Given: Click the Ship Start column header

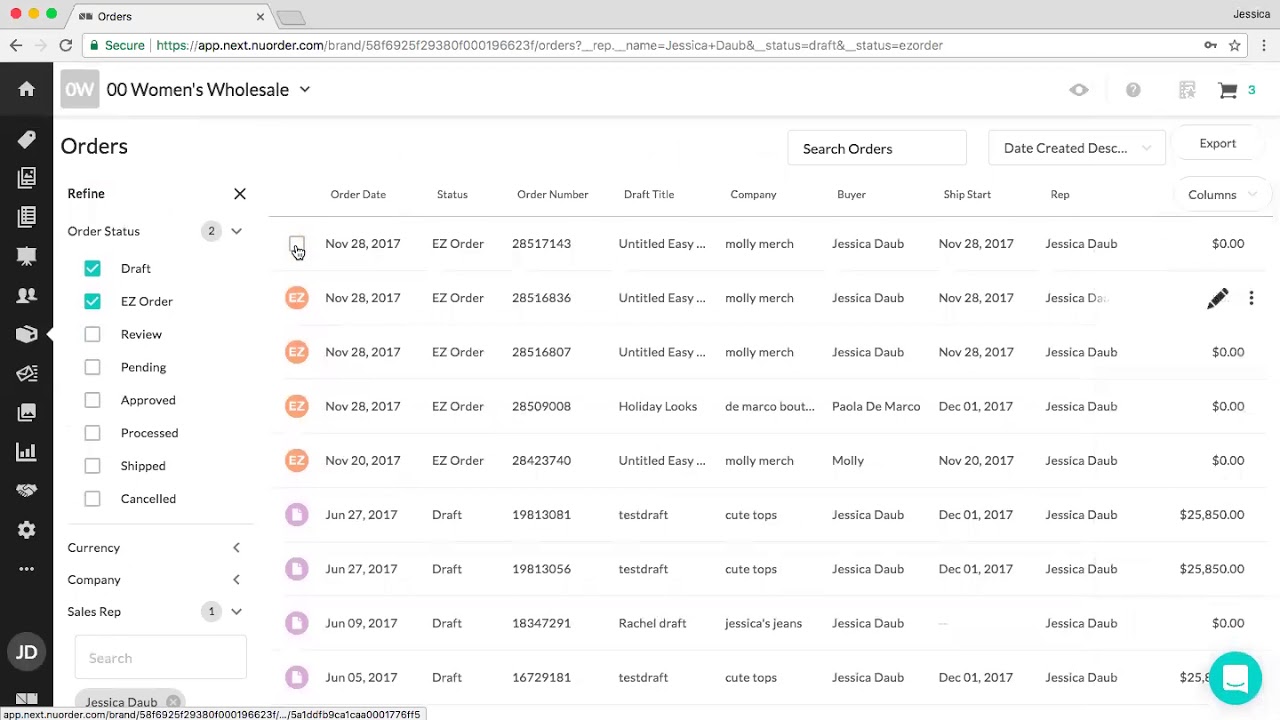Looking at the screenshot, I should click(967, 195).
